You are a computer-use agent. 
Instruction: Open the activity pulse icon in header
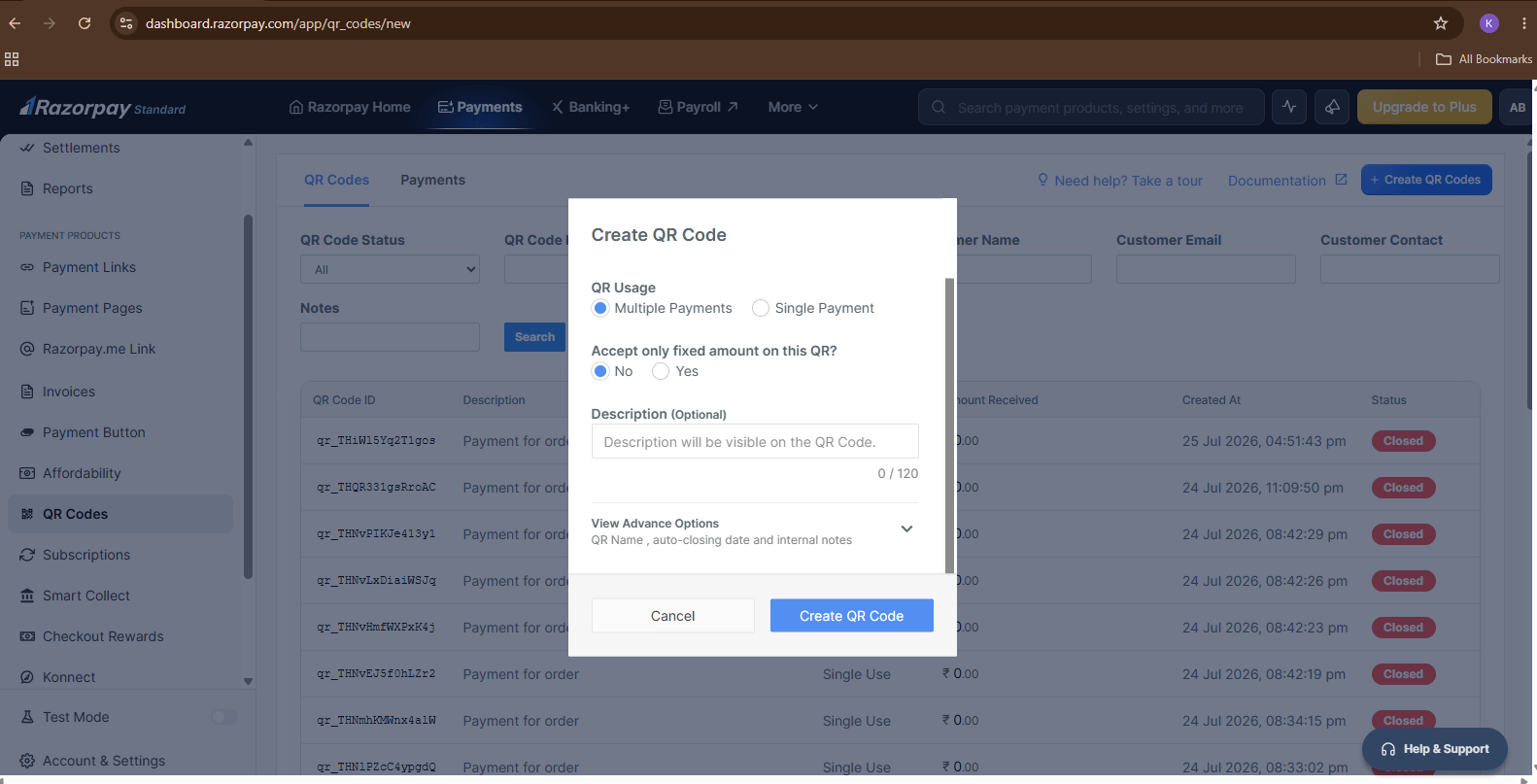pyautogui.click(x=1289, y=107)
